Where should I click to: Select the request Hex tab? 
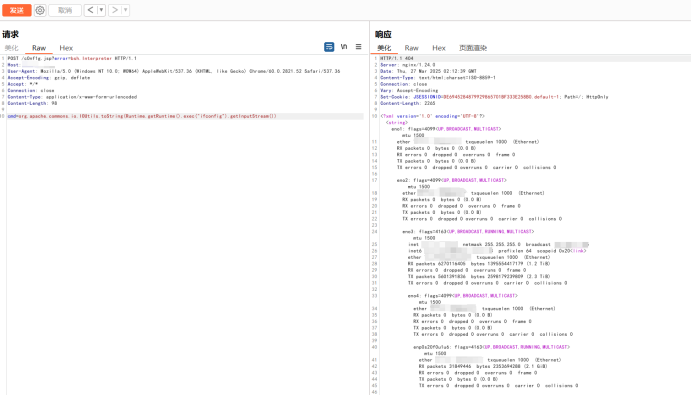(66, 48)
